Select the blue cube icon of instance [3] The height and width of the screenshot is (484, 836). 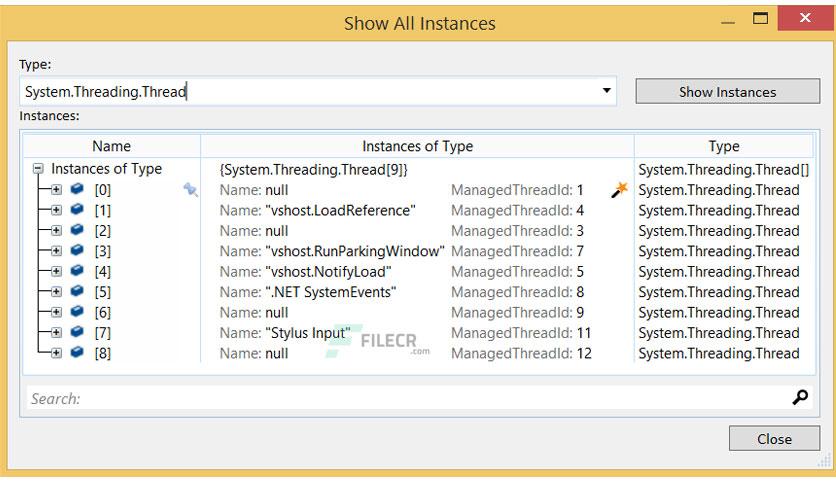(x=77, y=250)
